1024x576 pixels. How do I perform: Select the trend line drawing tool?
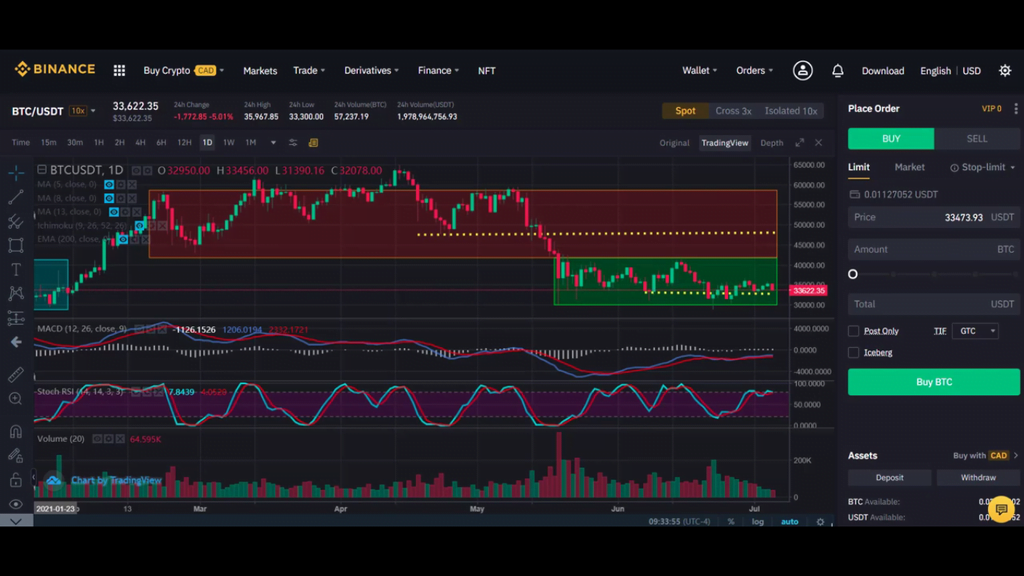click(x=16, y=197)
